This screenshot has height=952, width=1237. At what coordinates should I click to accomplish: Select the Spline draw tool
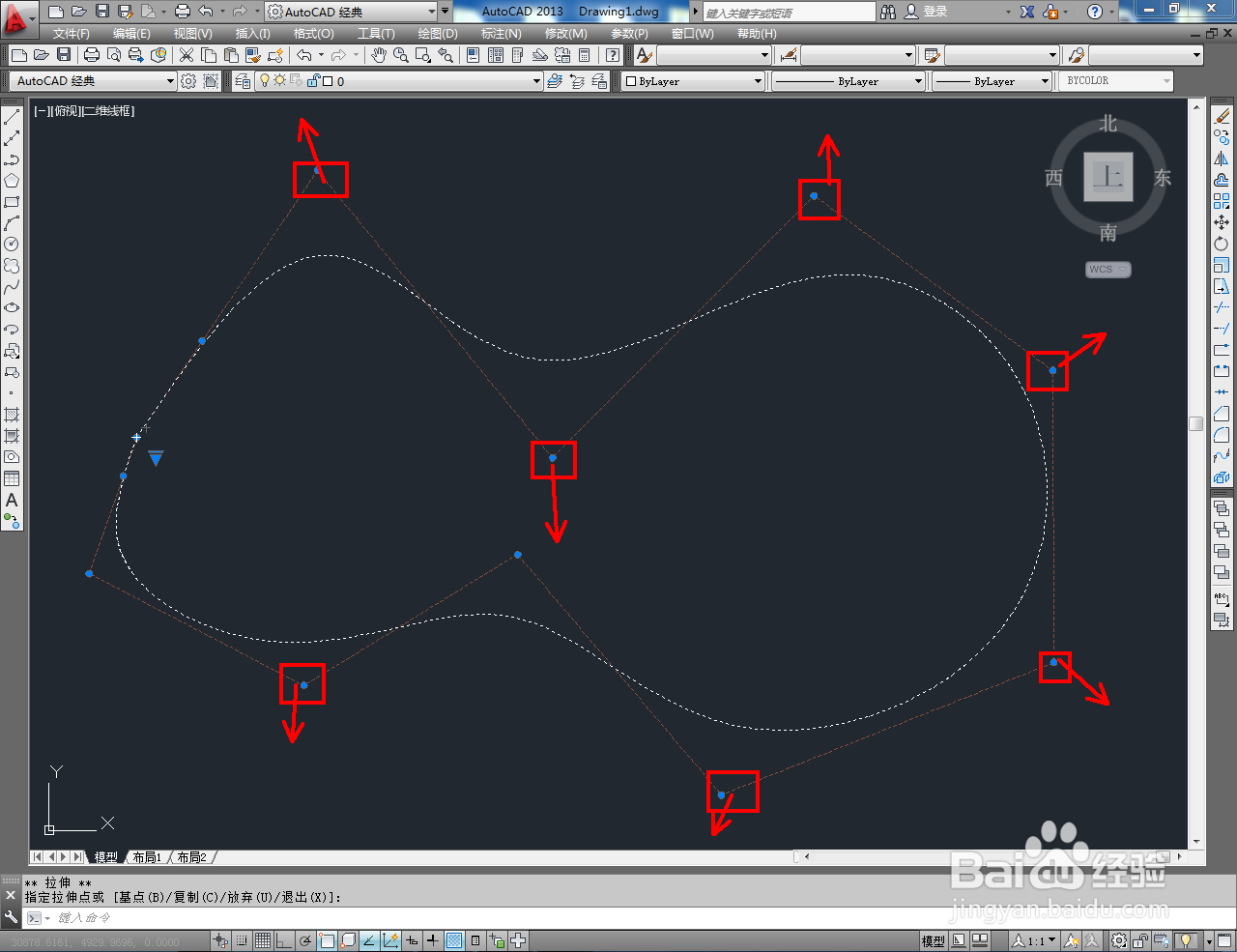[x=12, y=287]
